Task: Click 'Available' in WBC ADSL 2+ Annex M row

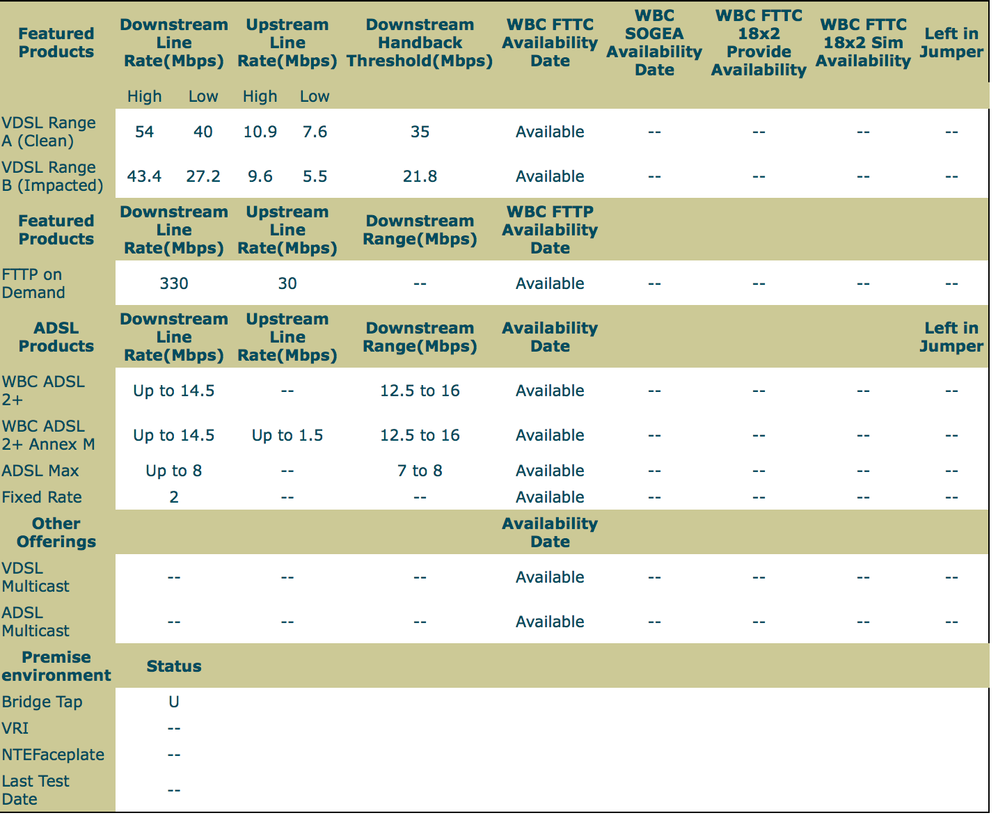Action: [550, 435]
